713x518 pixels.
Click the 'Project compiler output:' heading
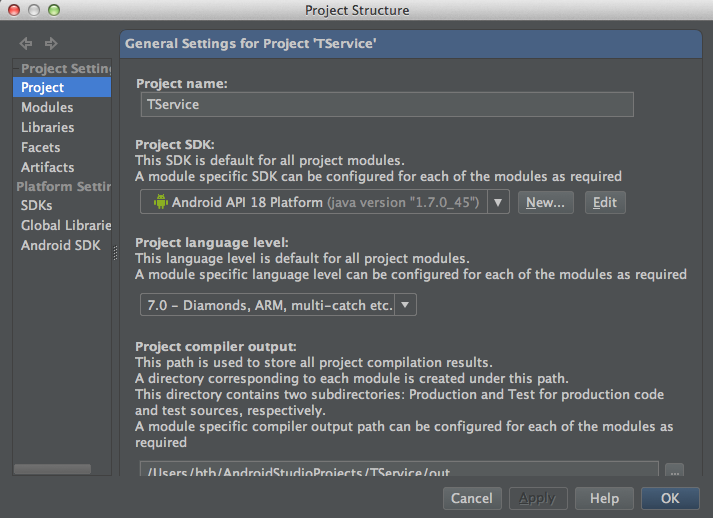point(216,347)
